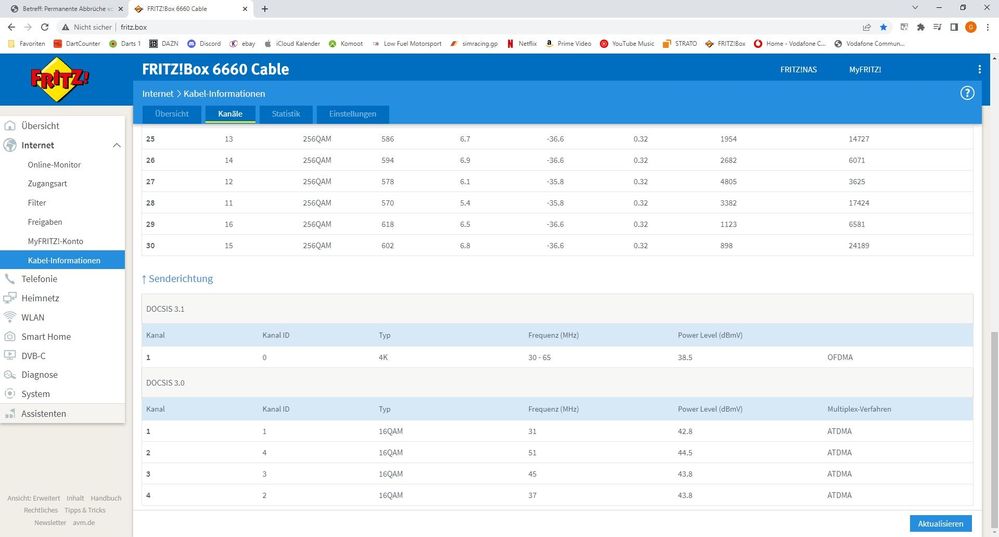The height and width of the screenshot is (537, 999).
Task: Select the Kanäle tab
Action: tap(230, 114)
